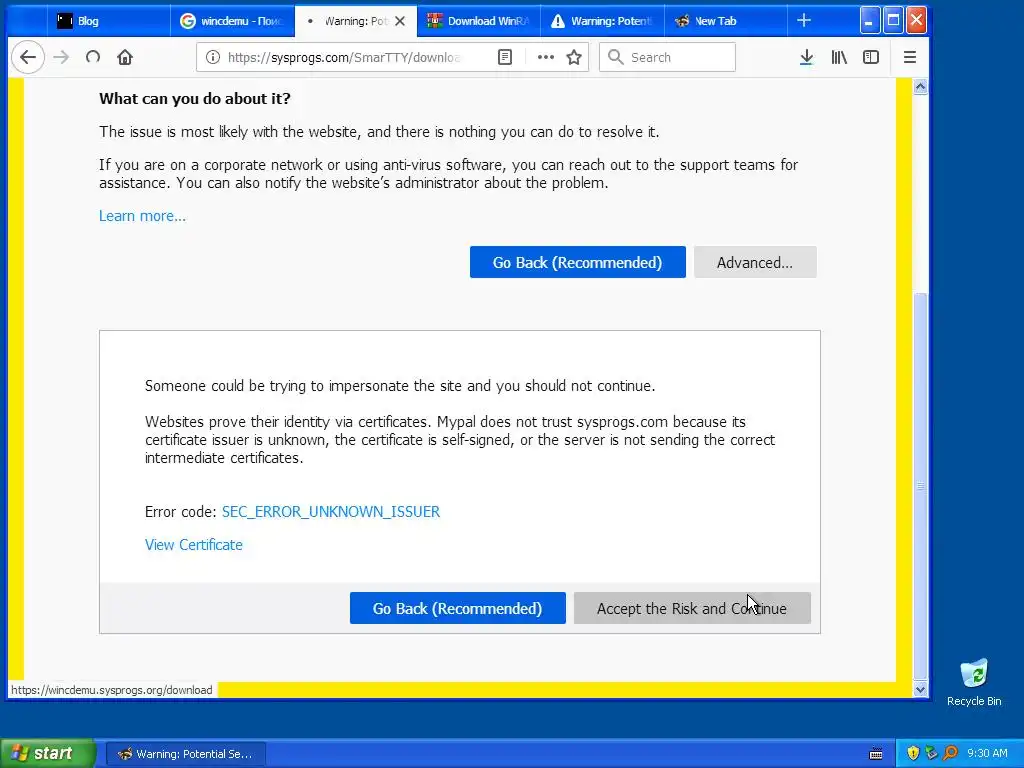Open the hamburger application menu
The height and width of the screenshot is (768, 1024).
(x=910, y=57)
